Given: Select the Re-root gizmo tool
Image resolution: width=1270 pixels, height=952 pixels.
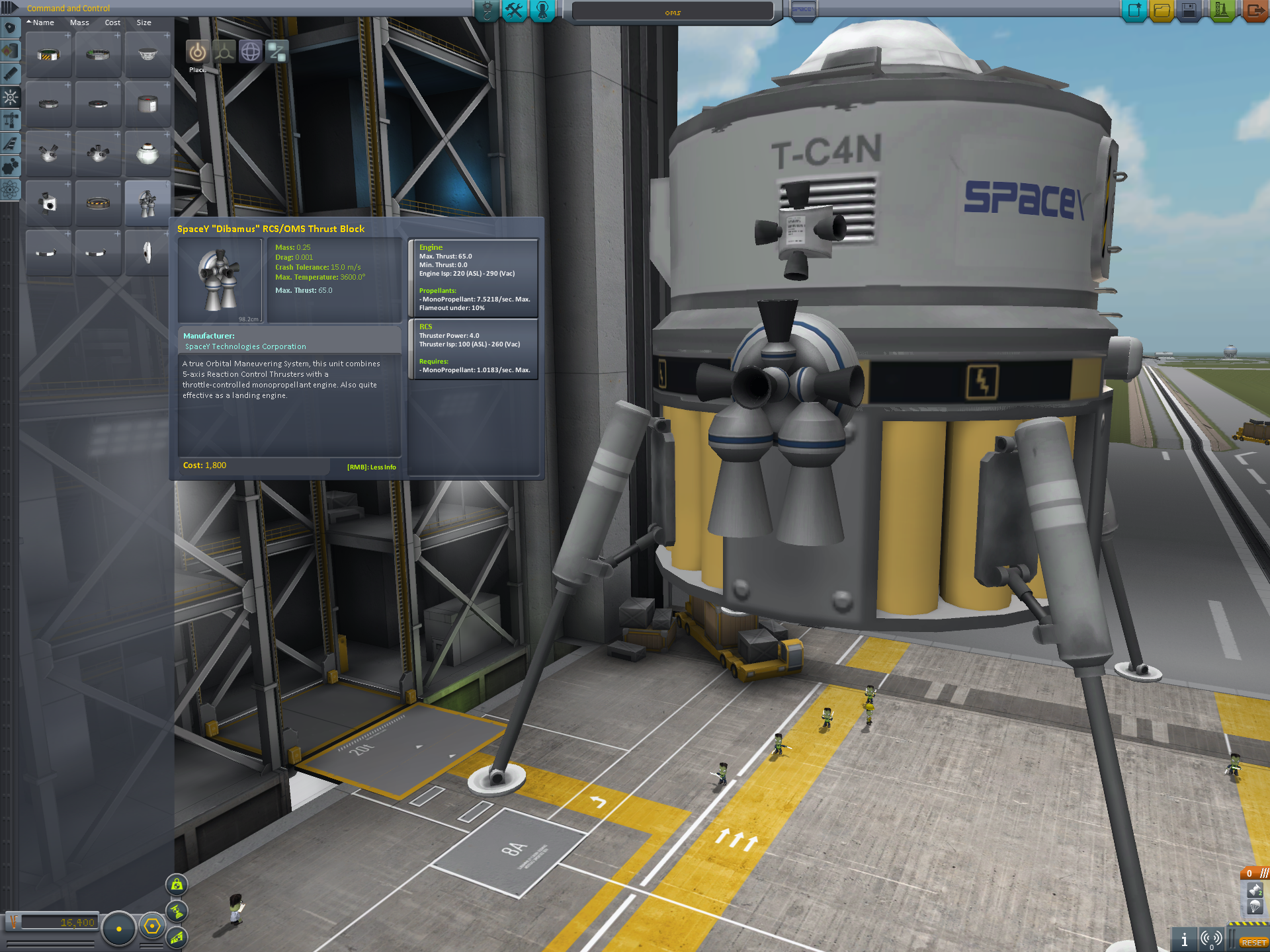Looking at the screenshot, I should coord(276,52).
